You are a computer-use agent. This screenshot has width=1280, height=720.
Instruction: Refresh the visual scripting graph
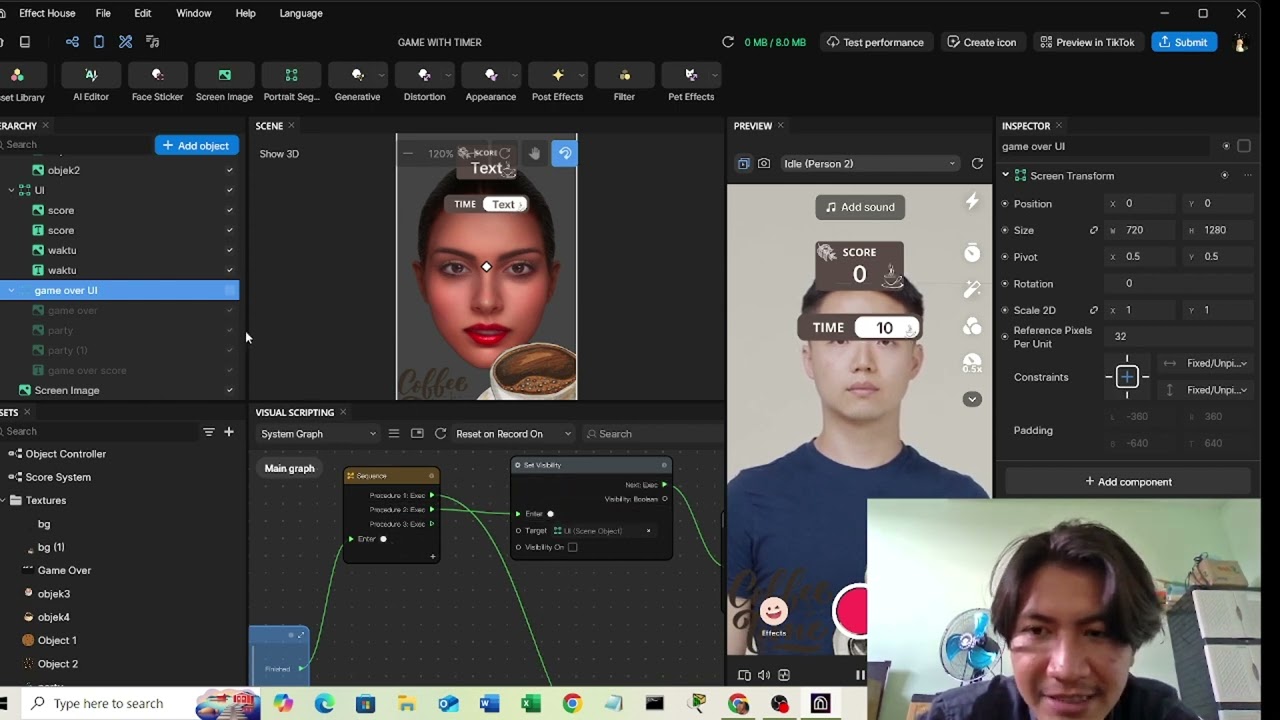(440, 434)
